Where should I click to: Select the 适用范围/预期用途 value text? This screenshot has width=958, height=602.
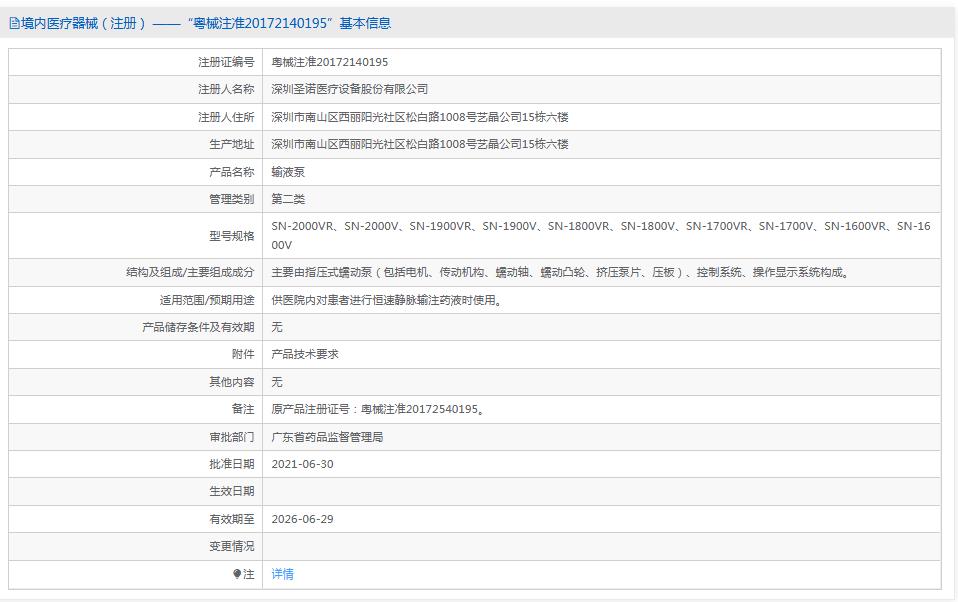[387, 300]
